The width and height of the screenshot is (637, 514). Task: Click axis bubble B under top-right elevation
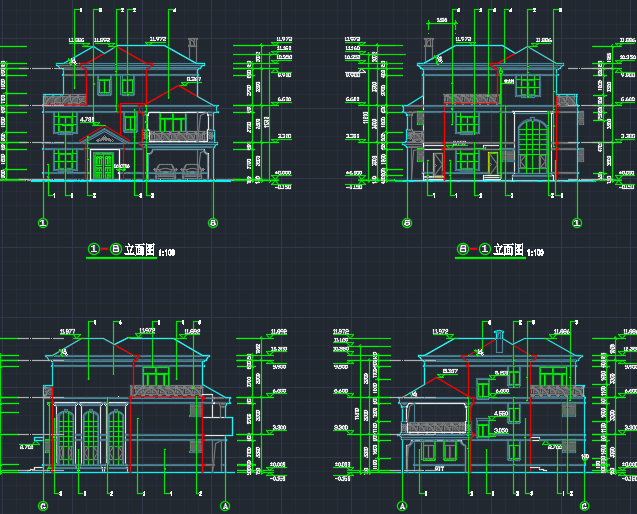point(407,222)
